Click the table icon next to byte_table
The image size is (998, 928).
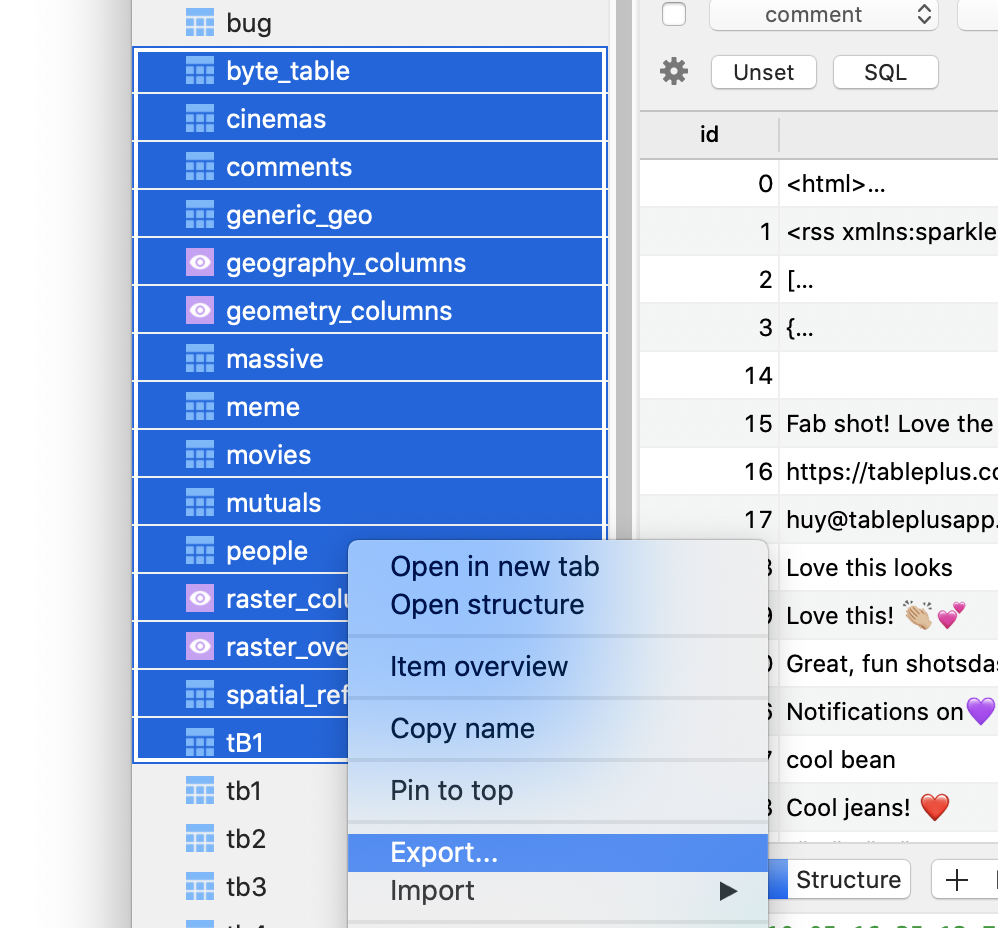(x=199, y=70)
